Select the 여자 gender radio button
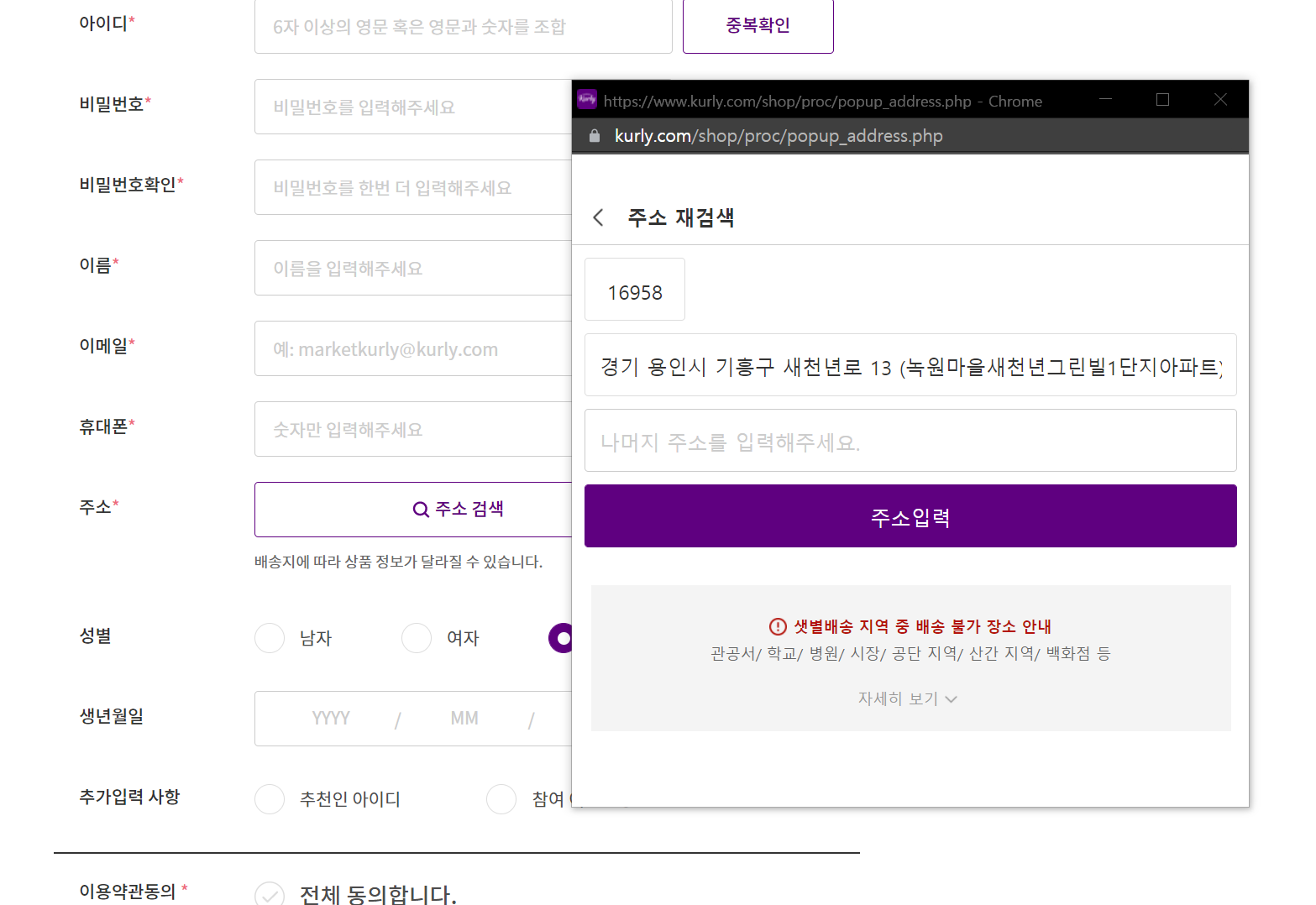 [417, 638]
